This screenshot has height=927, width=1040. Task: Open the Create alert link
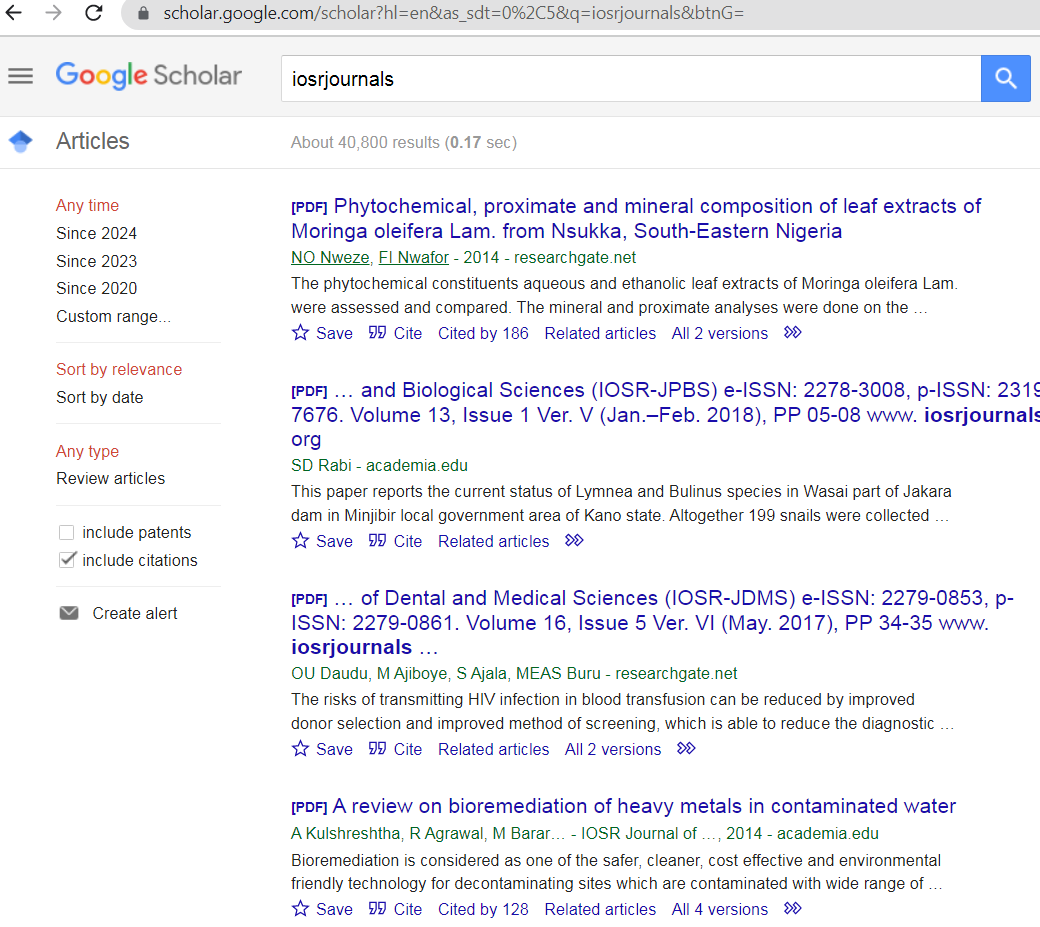coord(135,613)
